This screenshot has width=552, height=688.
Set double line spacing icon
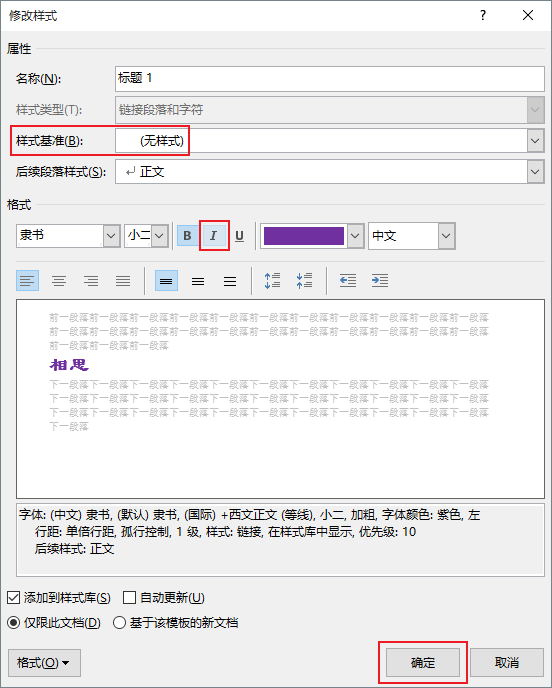click(230, 280)
